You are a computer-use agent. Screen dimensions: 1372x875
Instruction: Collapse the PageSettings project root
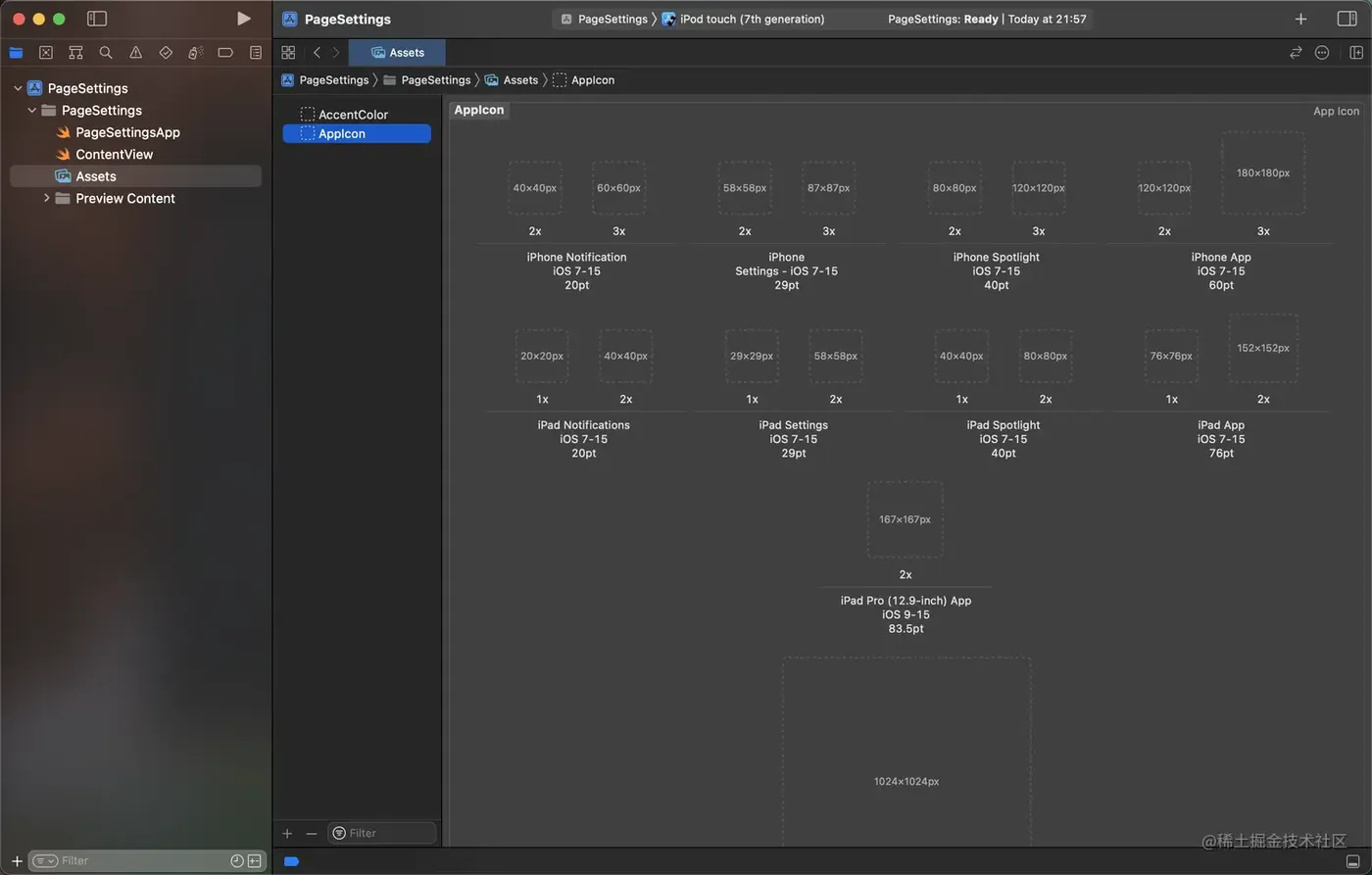[x=18, y=88]
